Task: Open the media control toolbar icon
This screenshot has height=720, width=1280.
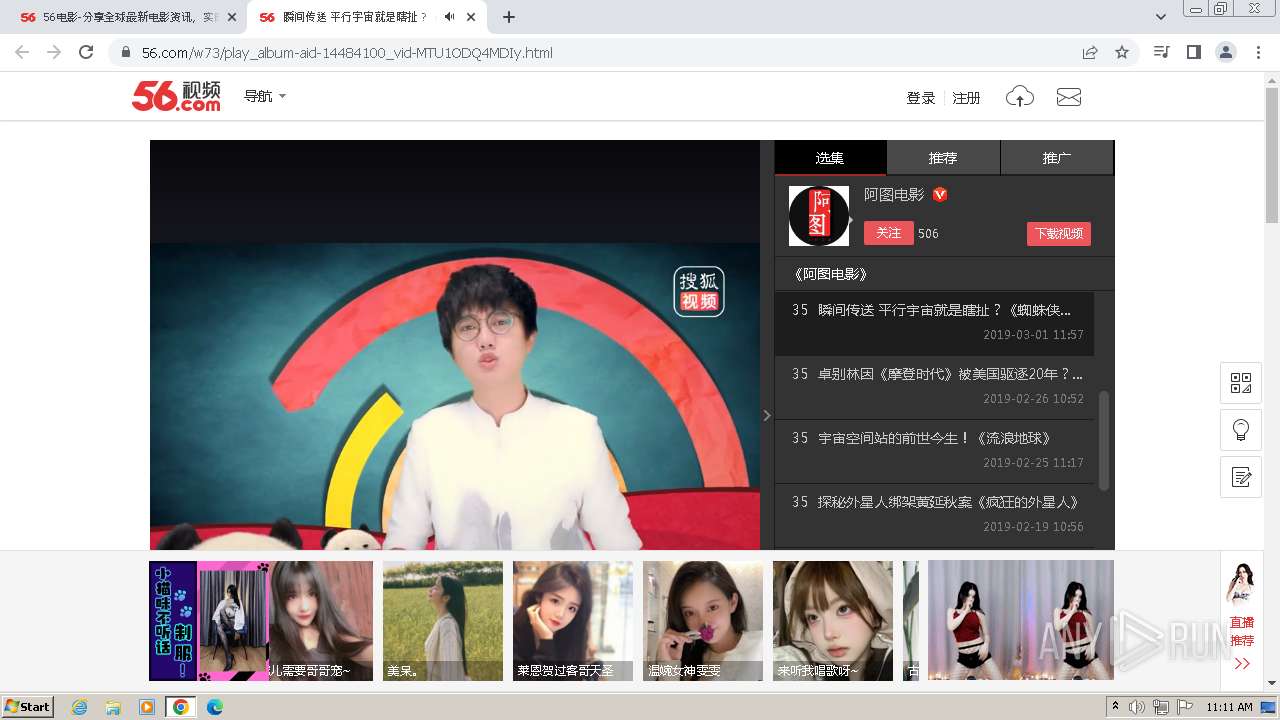Action: [x=1162, y=52]
